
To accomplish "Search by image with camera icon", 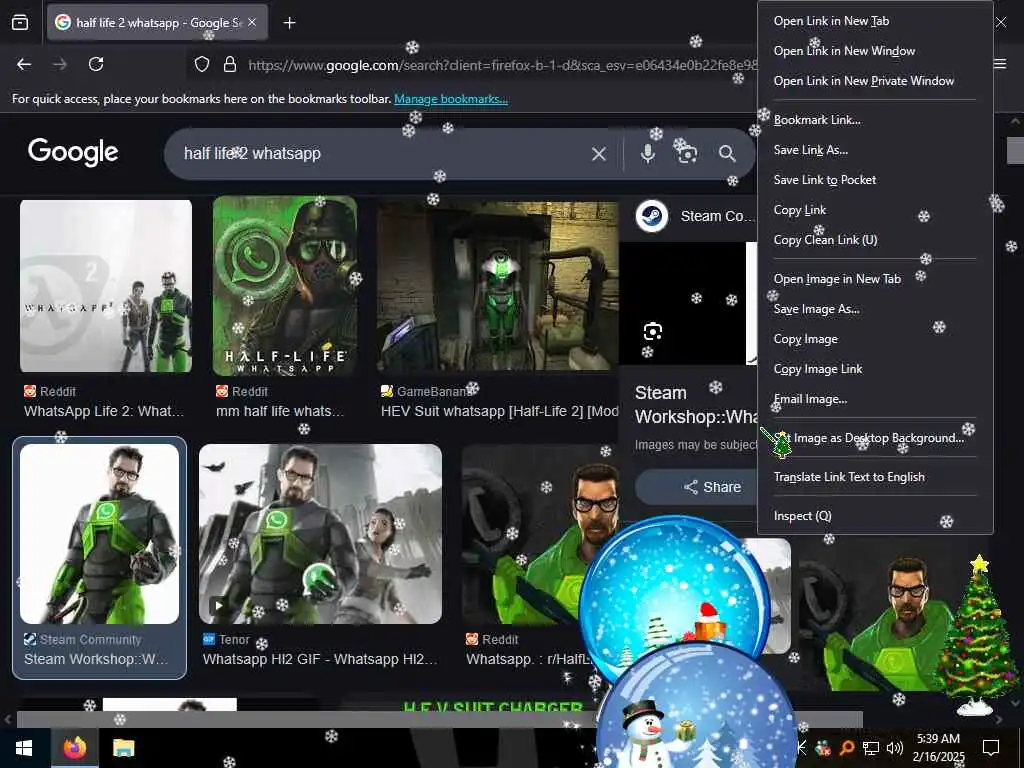I will click(x=686, y=153).
